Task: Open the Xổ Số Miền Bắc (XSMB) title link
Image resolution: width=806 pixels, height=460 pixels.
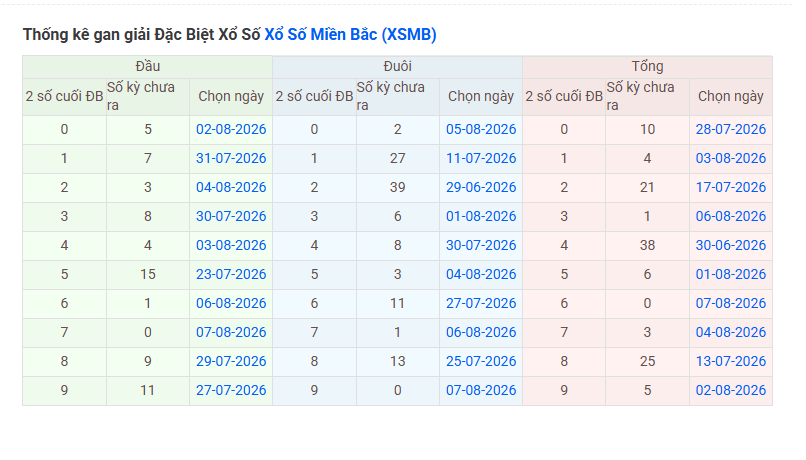Action: point(350,34)
